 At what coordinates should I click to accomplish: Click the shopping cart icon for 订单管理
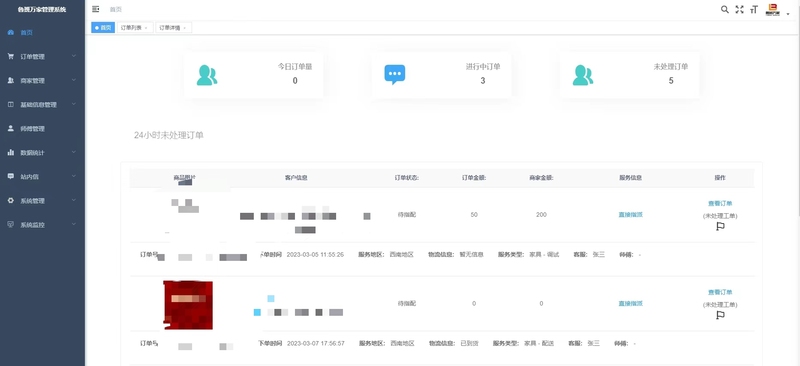(11, 57)
